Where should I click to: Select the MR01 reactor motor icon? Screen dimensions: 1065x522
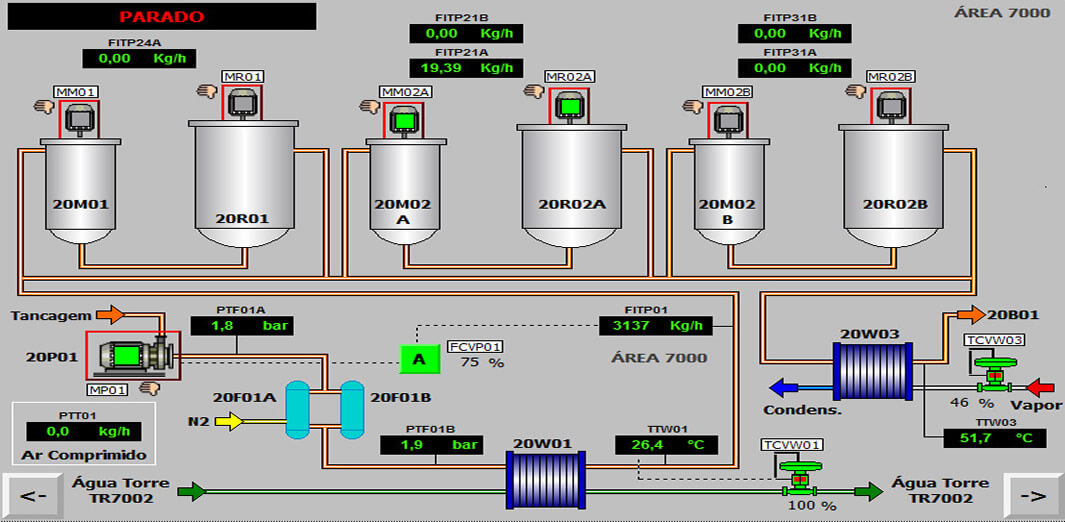[x=243, y=103]
